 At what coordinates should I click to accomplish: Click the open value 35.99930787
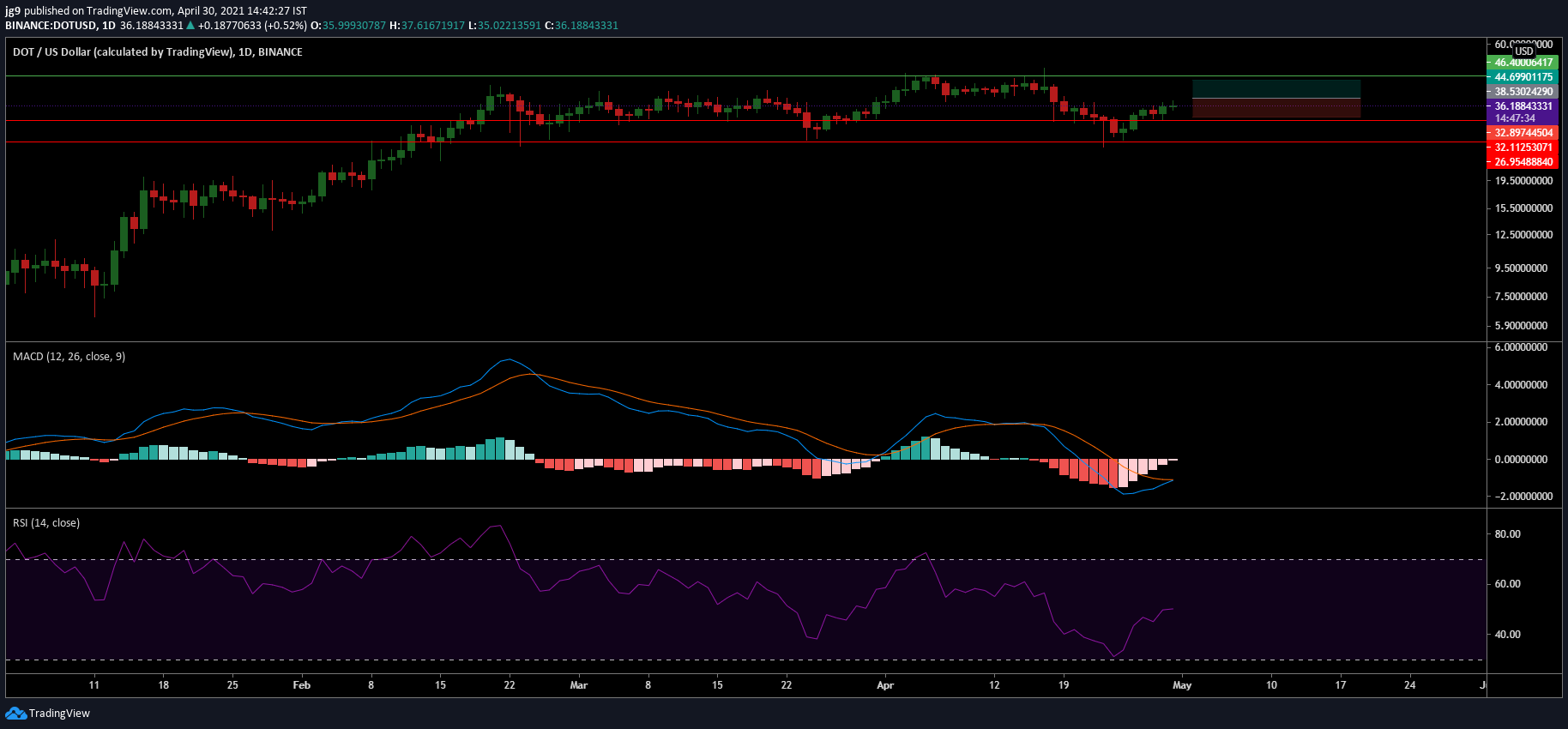tap(354, 26)
